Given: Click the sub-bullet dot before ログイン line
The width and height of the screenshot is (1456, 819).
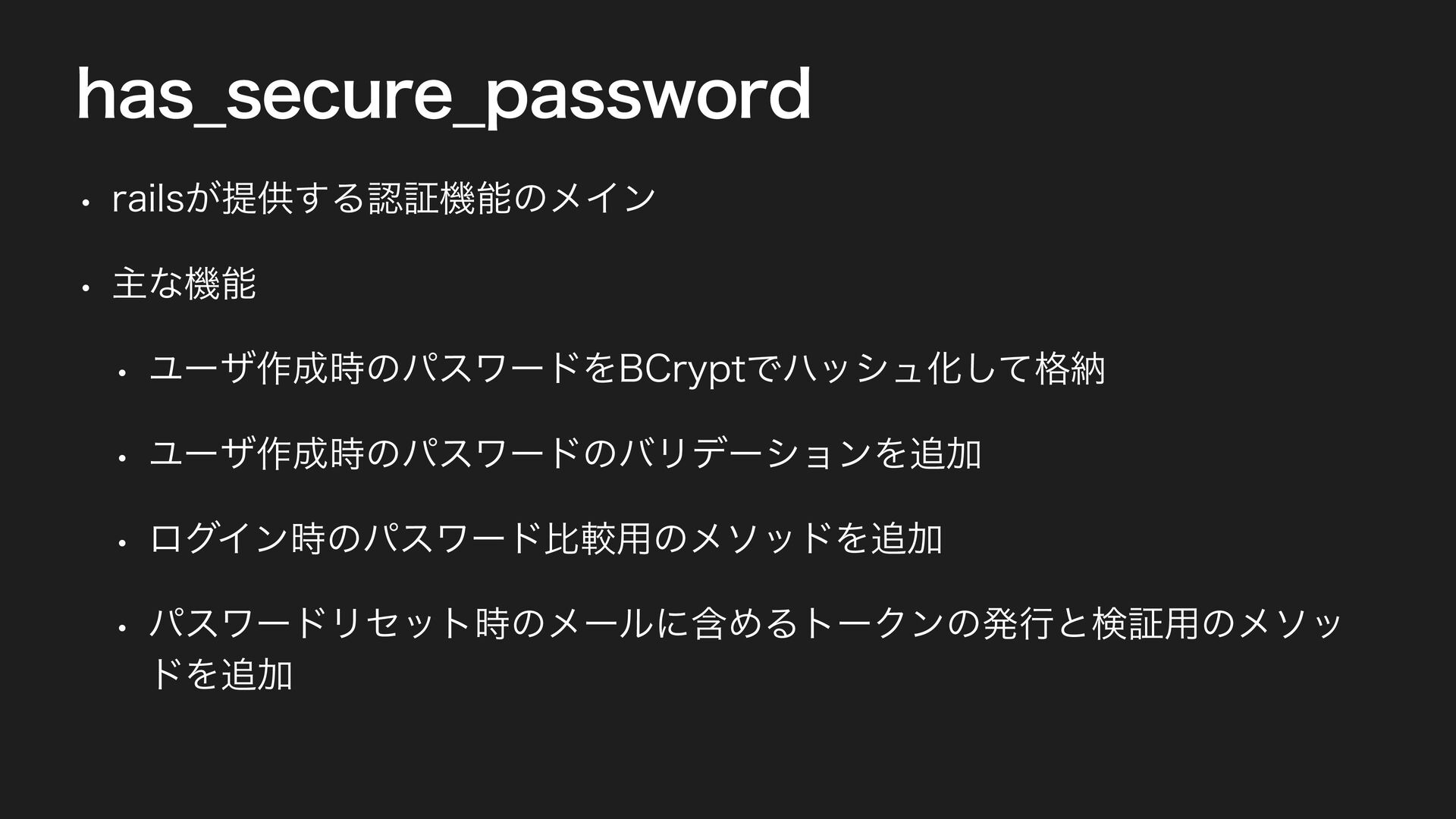Looking at the screenshot, I should click(x=121, y=542).
